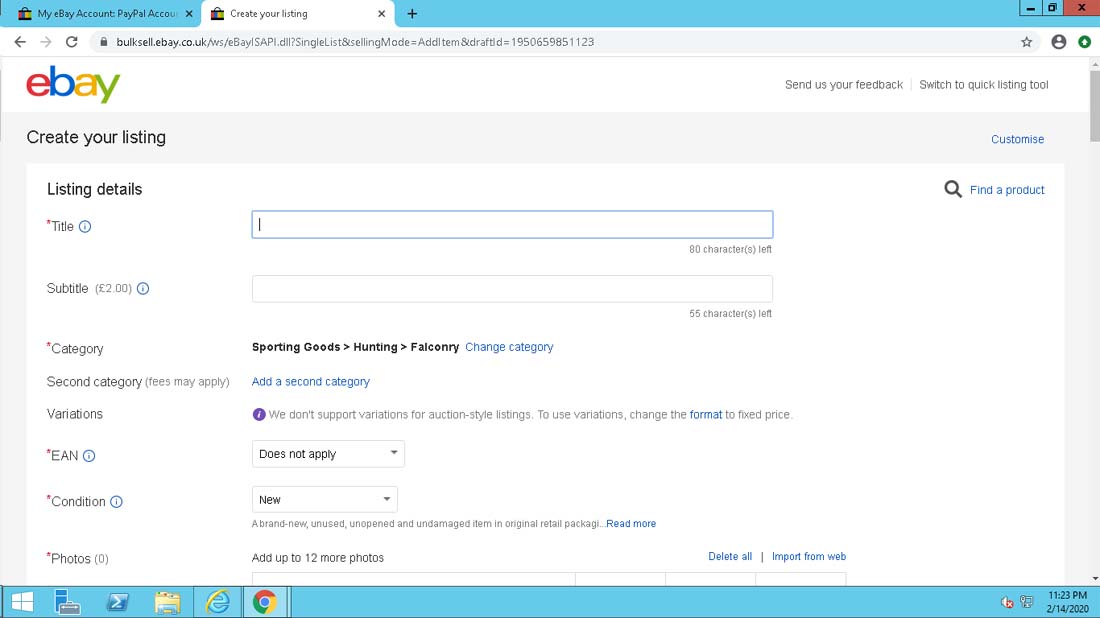Click the Chrome taskbar icon
The width and height of the screenshot is (1100, 618).
coord(264,602)
